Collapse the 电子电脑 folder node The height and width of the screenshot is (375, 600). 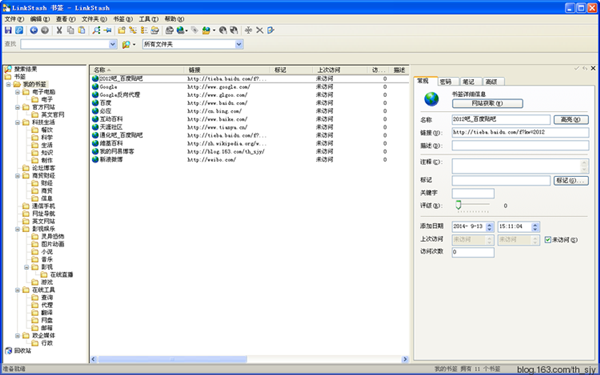17,92
